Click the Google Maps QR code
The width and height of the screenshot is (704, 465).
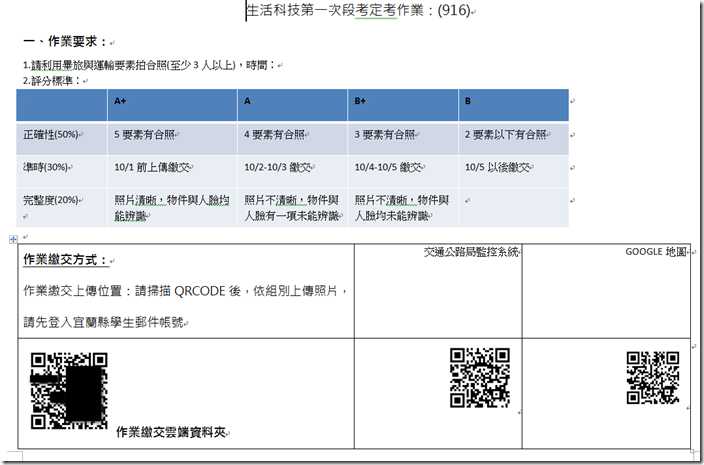(653, 378)
